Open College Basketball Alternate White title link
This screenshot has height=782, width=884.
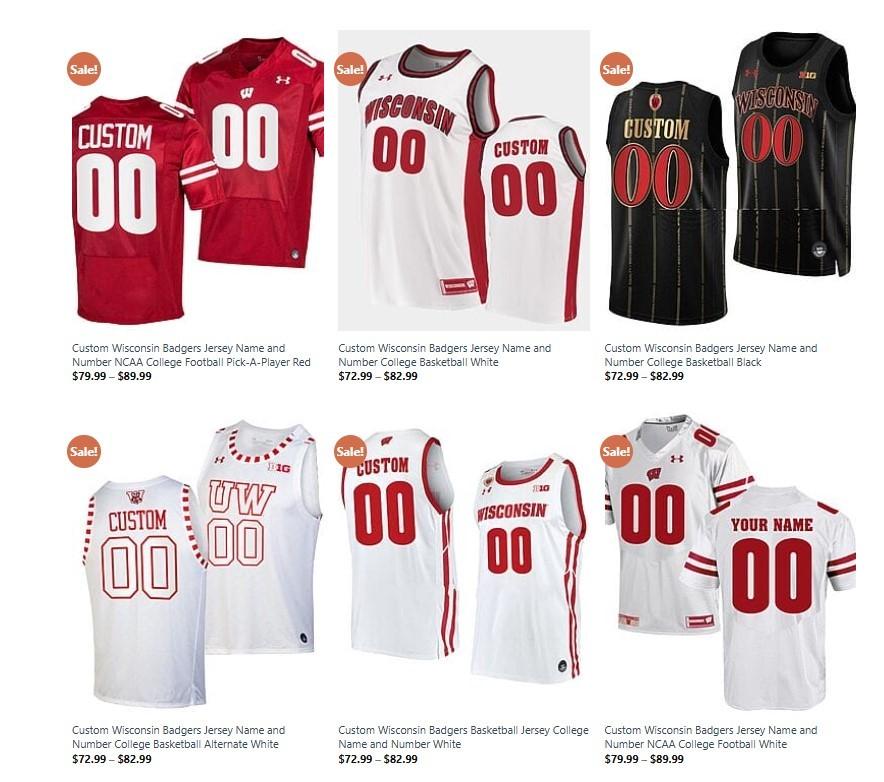[x=179, y=737]
